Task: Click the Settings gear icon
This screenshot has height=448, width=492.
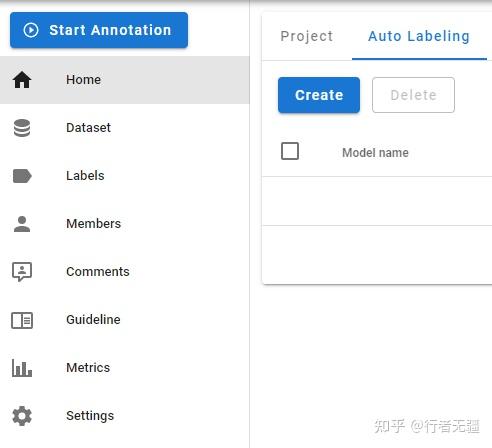Action: tap(22, 416)
